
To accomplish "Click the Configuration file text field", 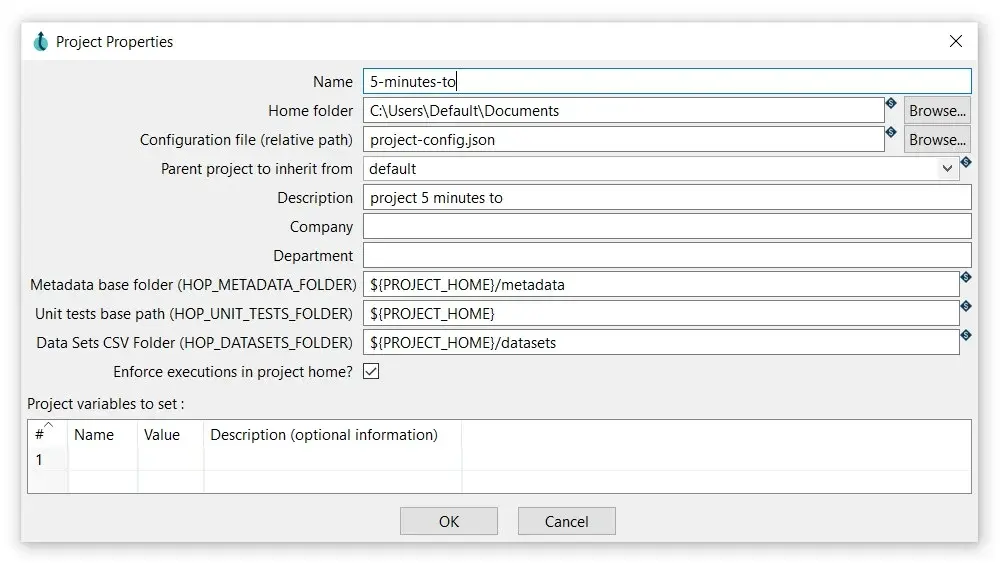I will (x=624, y=139).
